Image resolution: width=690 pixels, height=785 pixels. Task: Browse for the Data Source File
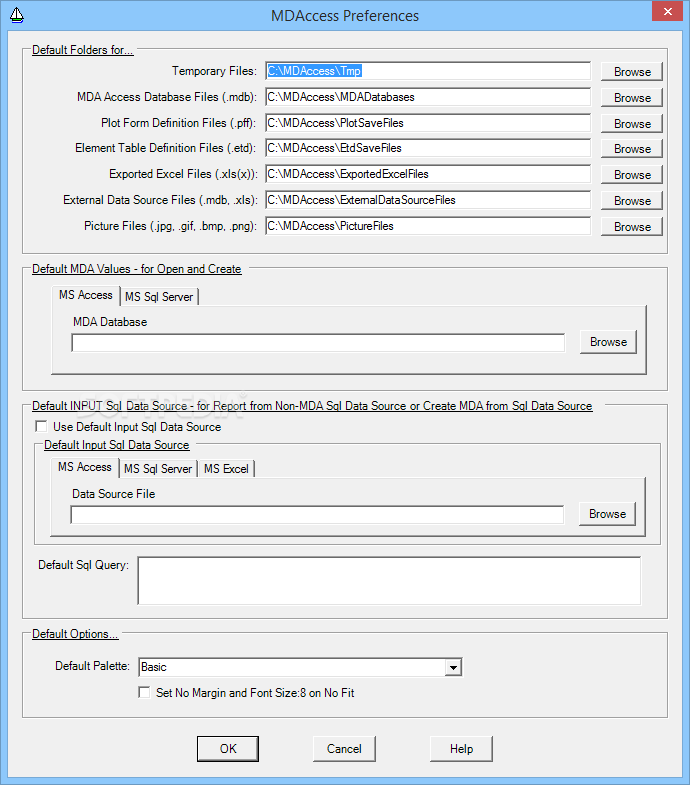coord(607,514)
